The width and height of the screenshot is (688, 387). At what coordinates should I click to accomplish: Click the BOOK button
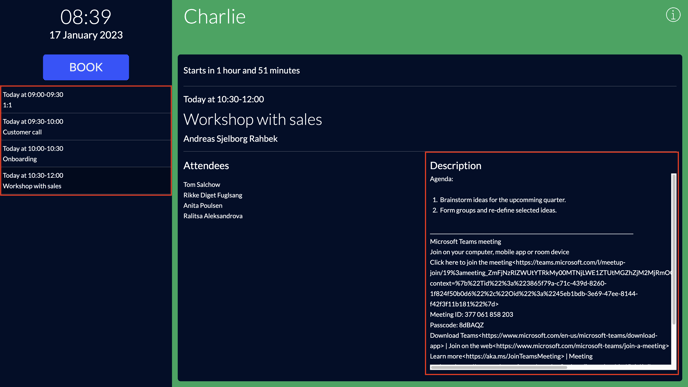[x=86, y=67]
